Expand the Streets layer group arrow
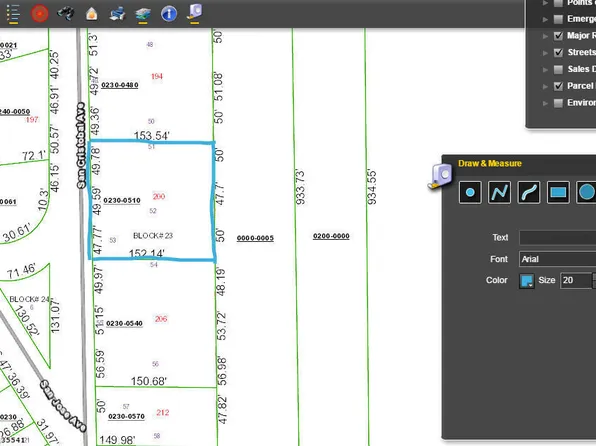The width and height of the screenshot is (596, 446). point(545,53)
